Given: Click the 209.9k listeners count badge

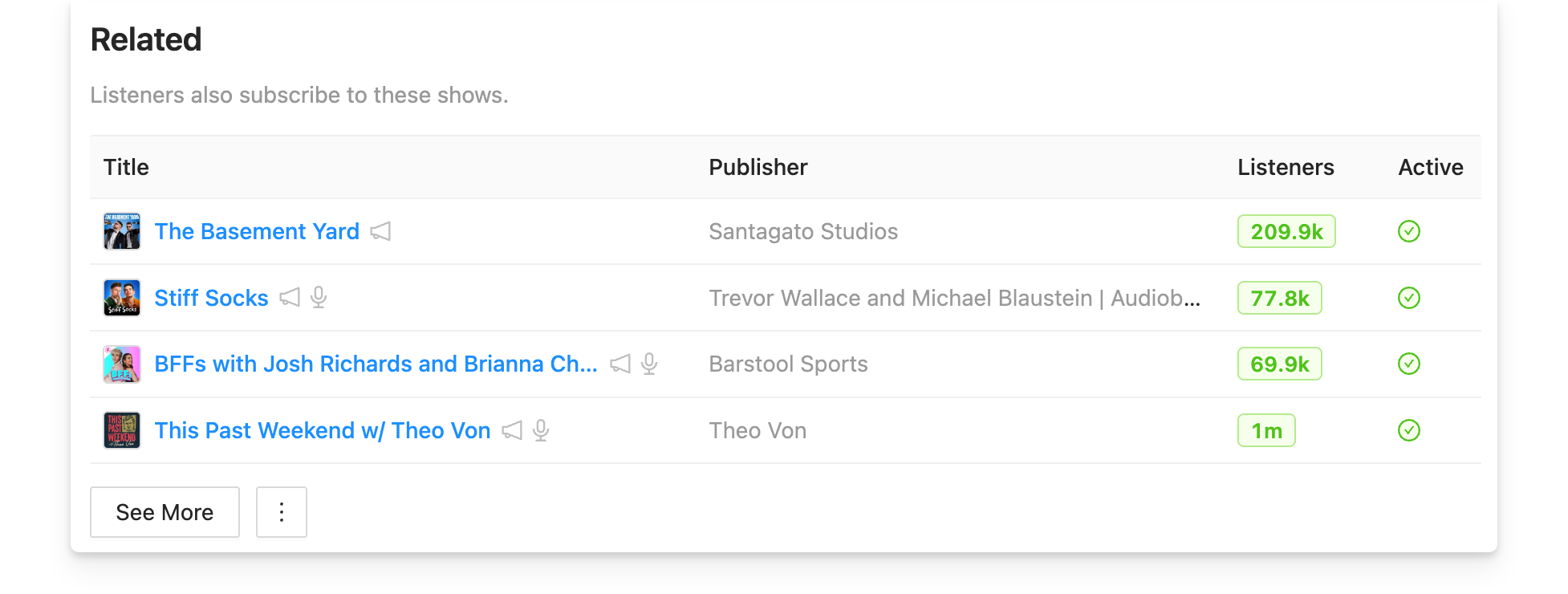Looking at the screenshot, I should click(1286, 232).
